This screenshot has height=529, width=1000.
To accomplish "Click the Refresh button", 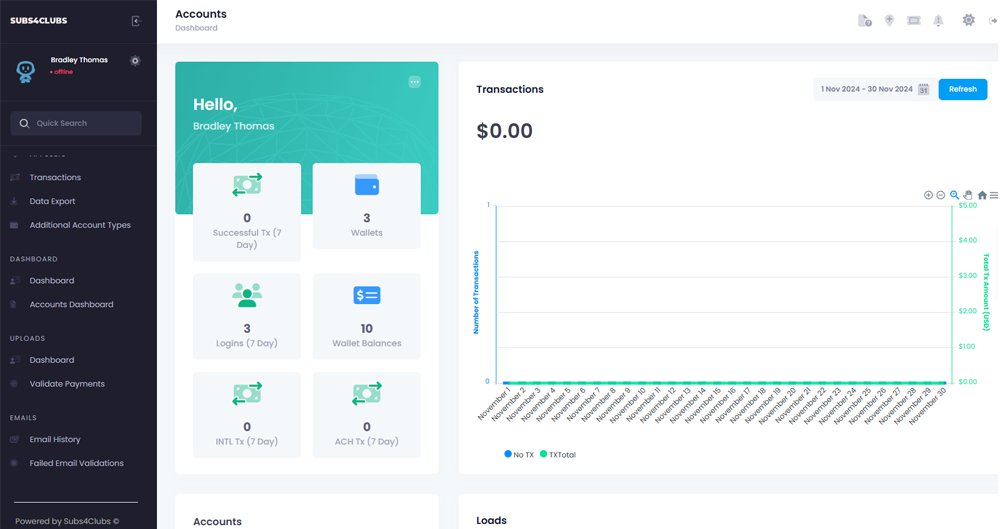I will tap(962, 89).
